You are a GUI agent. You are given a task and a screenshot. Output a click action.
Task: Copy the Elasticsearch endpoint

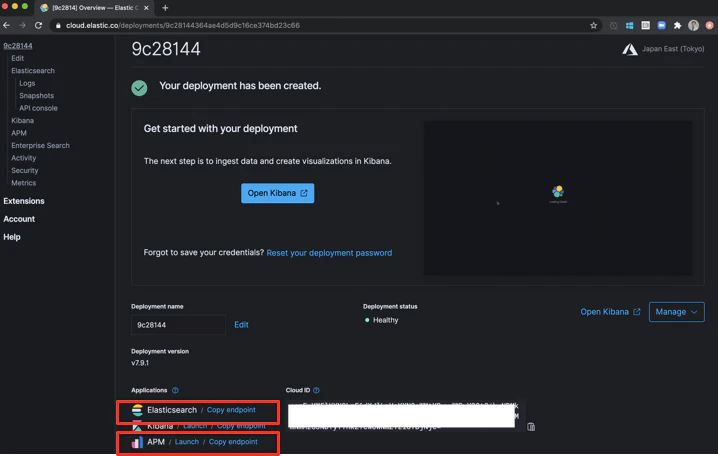[231, 410]
